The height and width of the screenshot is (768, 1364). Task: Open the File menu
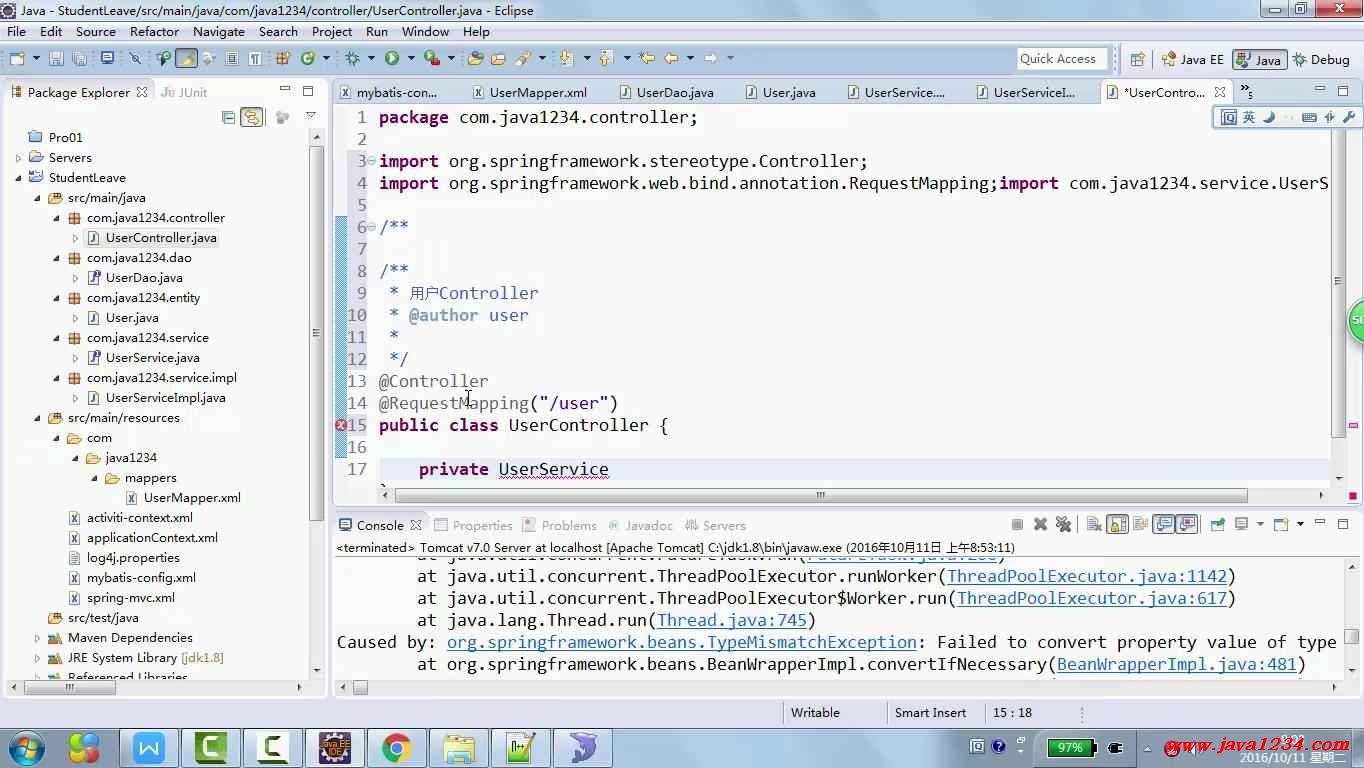[x=17, y=31]
